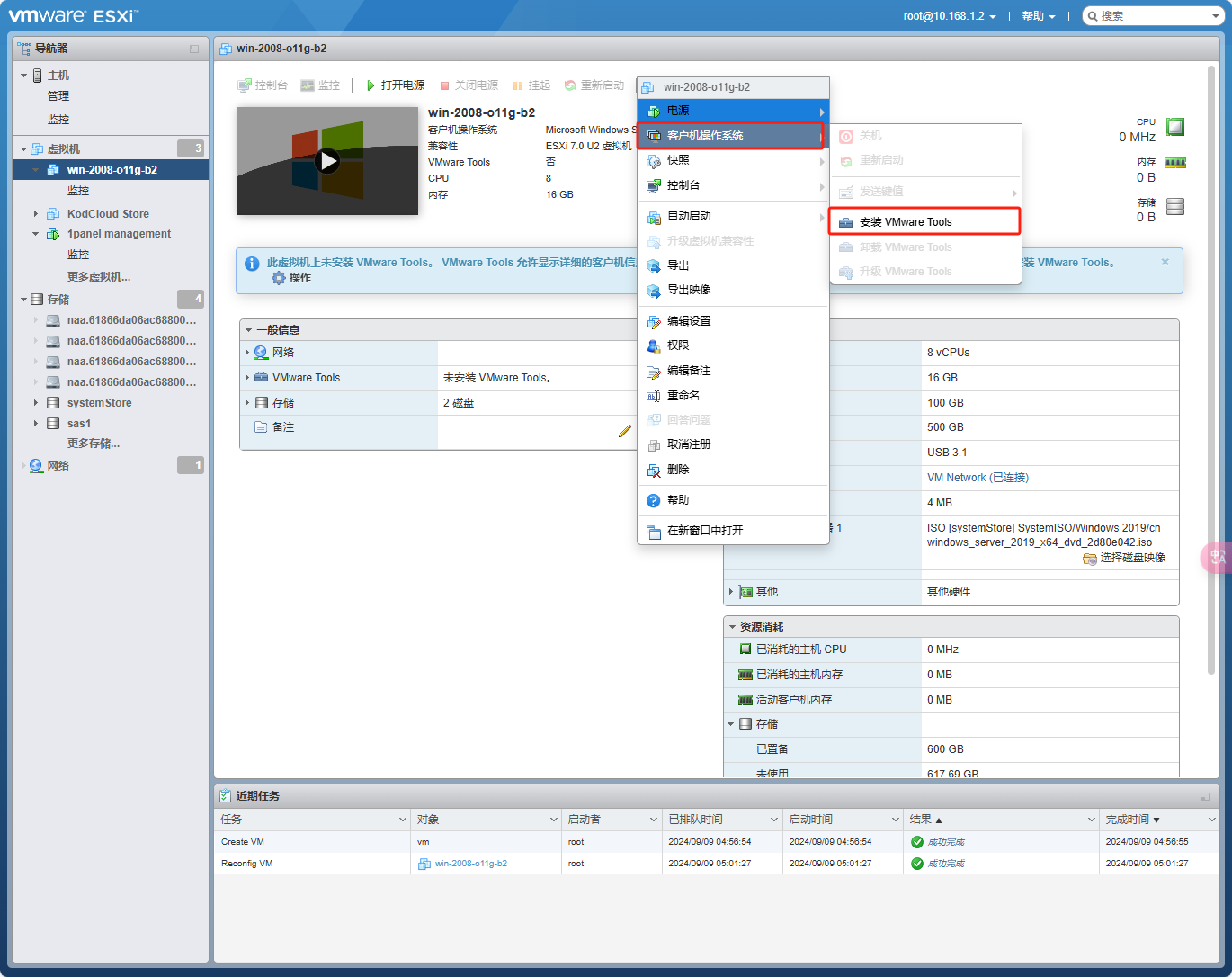This screenshot has height=977, width=1232.
Task: Open the 电源 submenu in context menu
Action: tap(733, 111)
